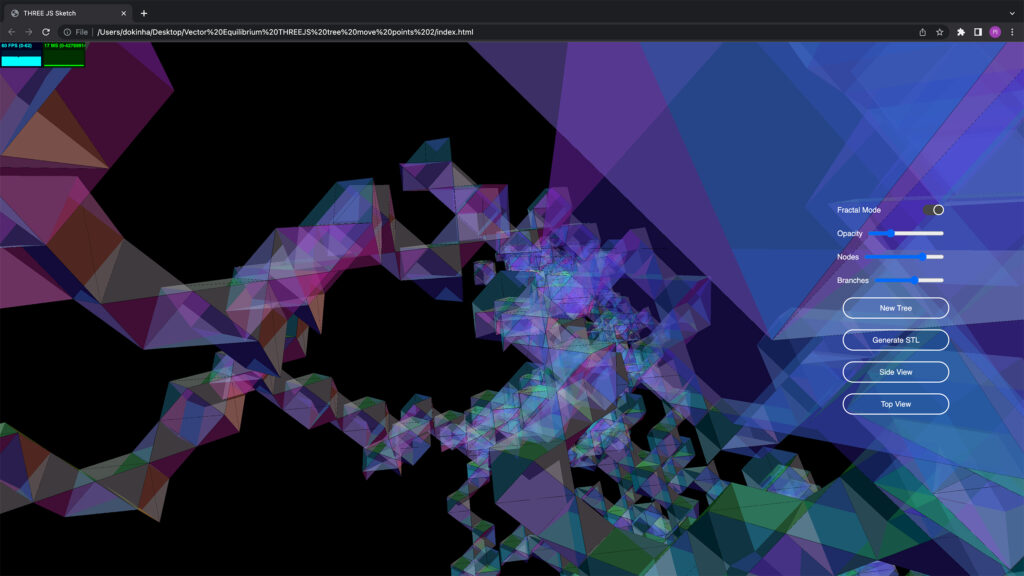Click the browser back arrow
The image size is (1024, 576).
10,31
